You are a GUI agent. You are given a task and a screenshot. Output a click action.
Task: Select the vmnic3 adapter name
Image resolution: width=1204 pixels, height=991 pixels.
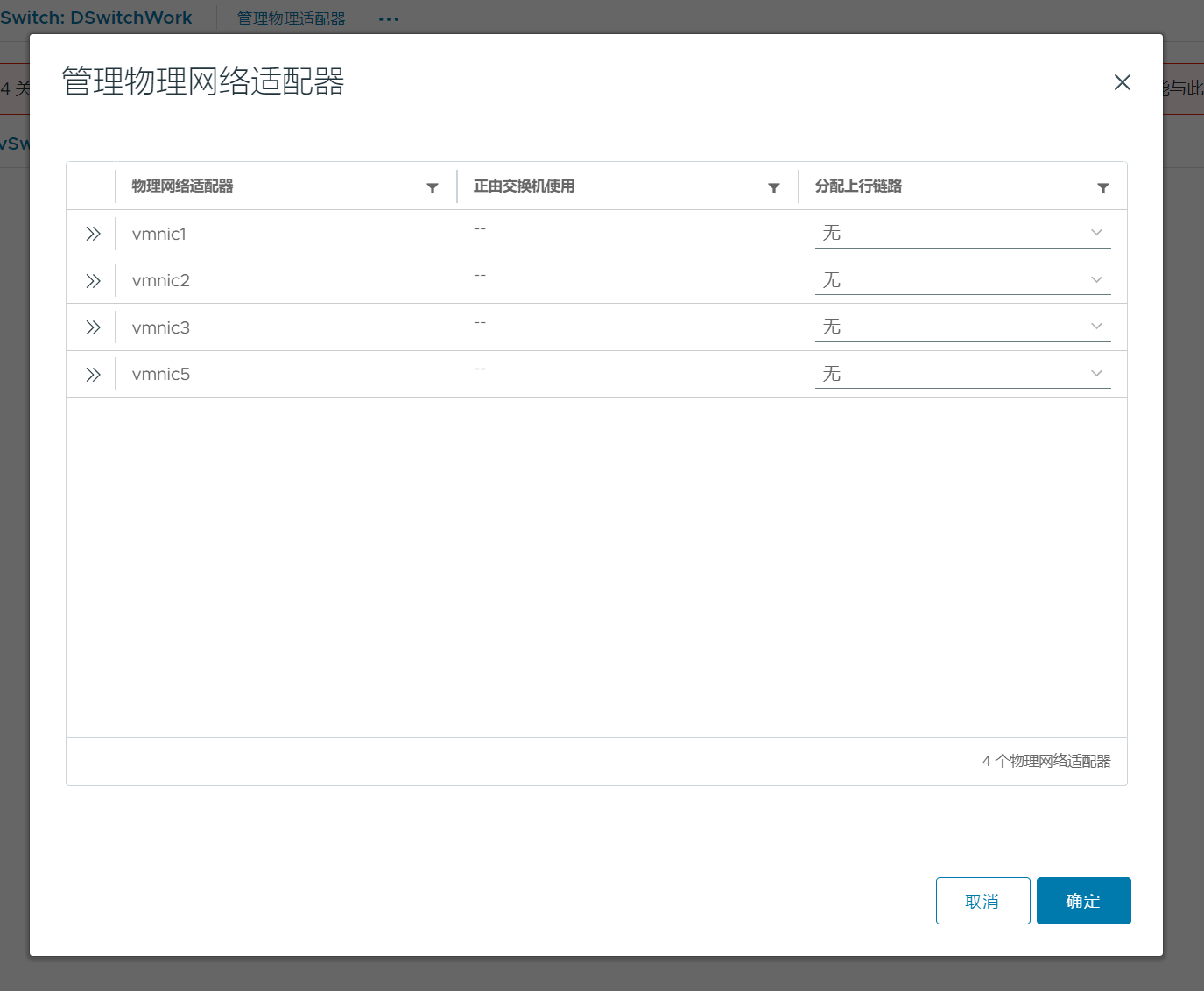pyautogui.click(x=161, y=327)
